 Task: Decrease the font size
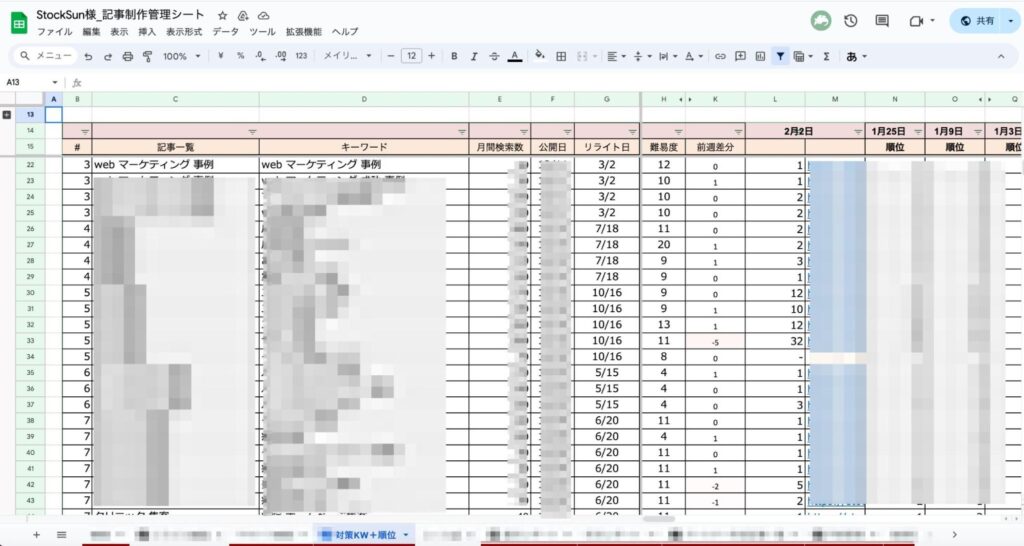(391, 56)
